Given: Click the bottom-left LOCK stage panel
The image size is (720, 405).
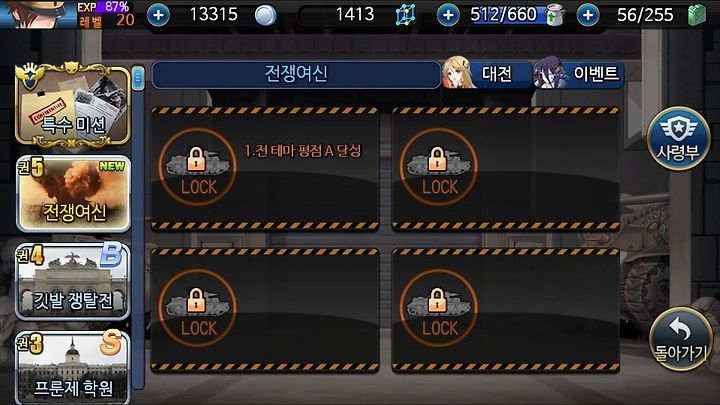Looking at the screenshot, I should pos(265,310).
